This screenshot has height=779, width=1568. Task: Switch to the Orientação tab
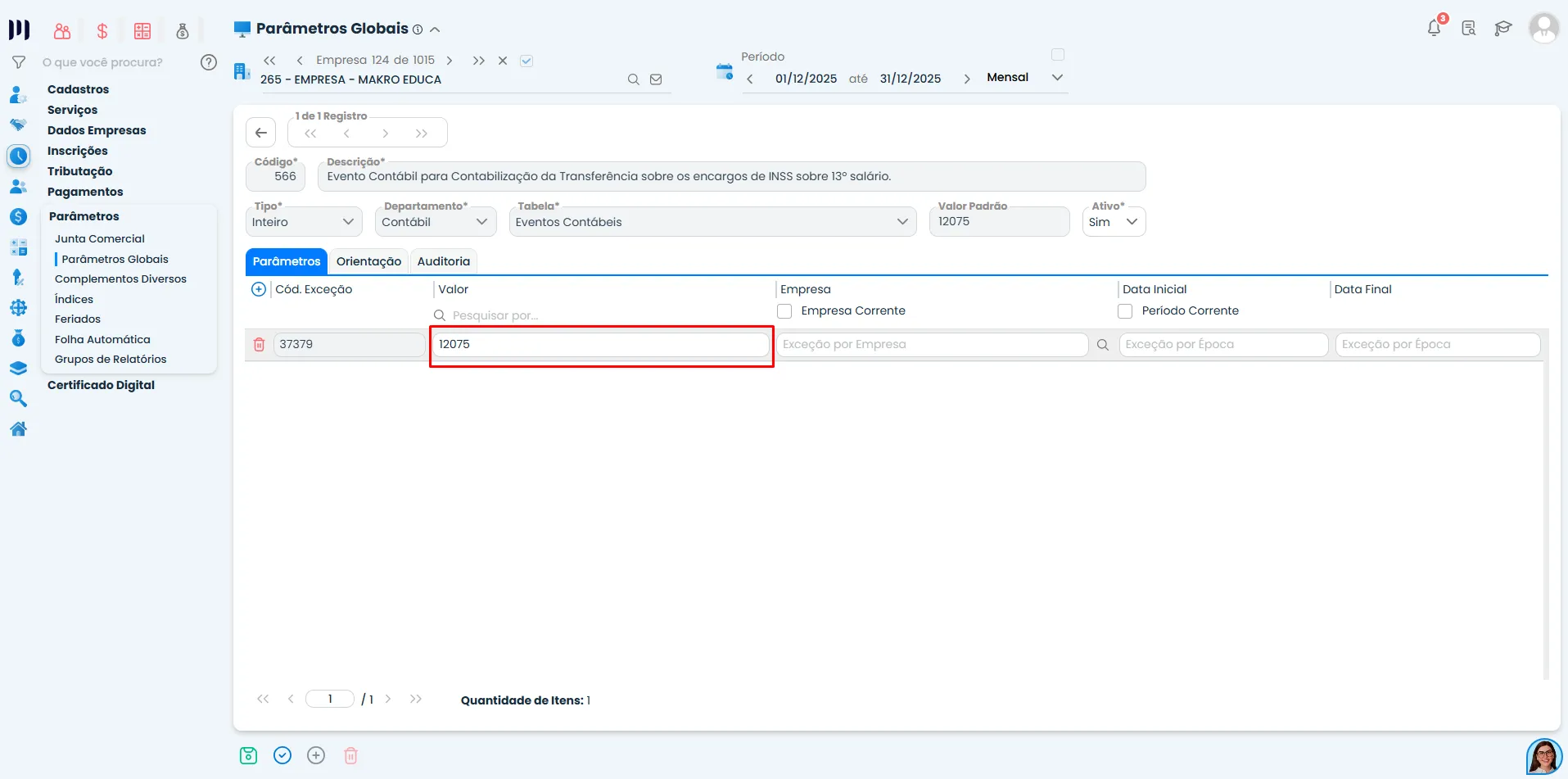click(x=368, y=261)
